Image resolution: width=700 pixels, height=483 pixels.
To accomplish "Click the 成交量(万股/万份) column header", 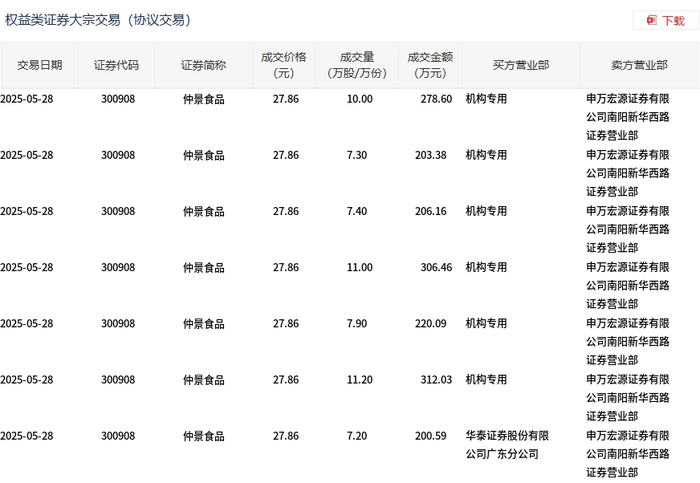I will pos(357,65).
